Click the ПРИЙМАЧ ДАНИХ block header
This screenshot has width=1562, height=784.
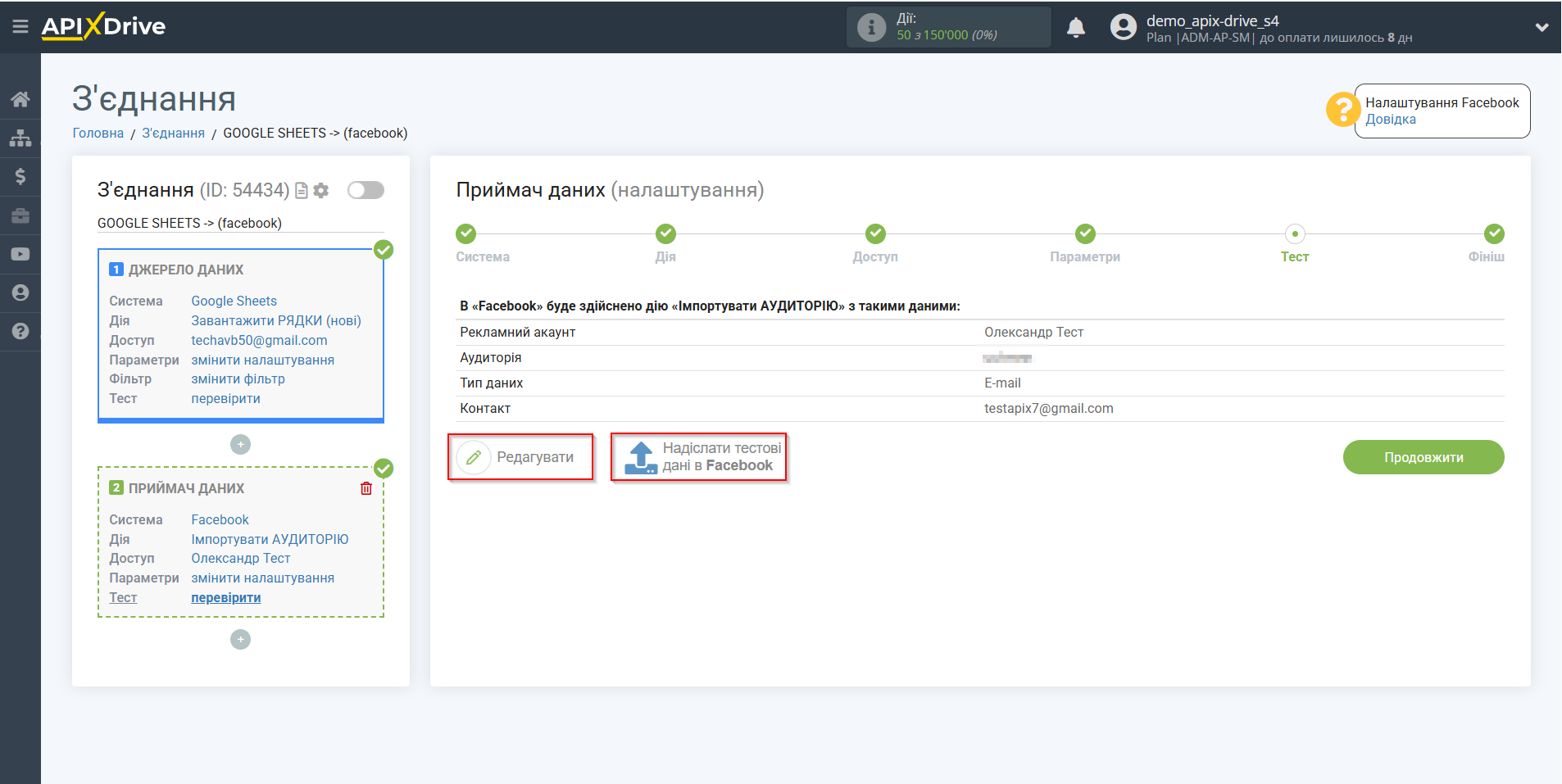(186, 488)
